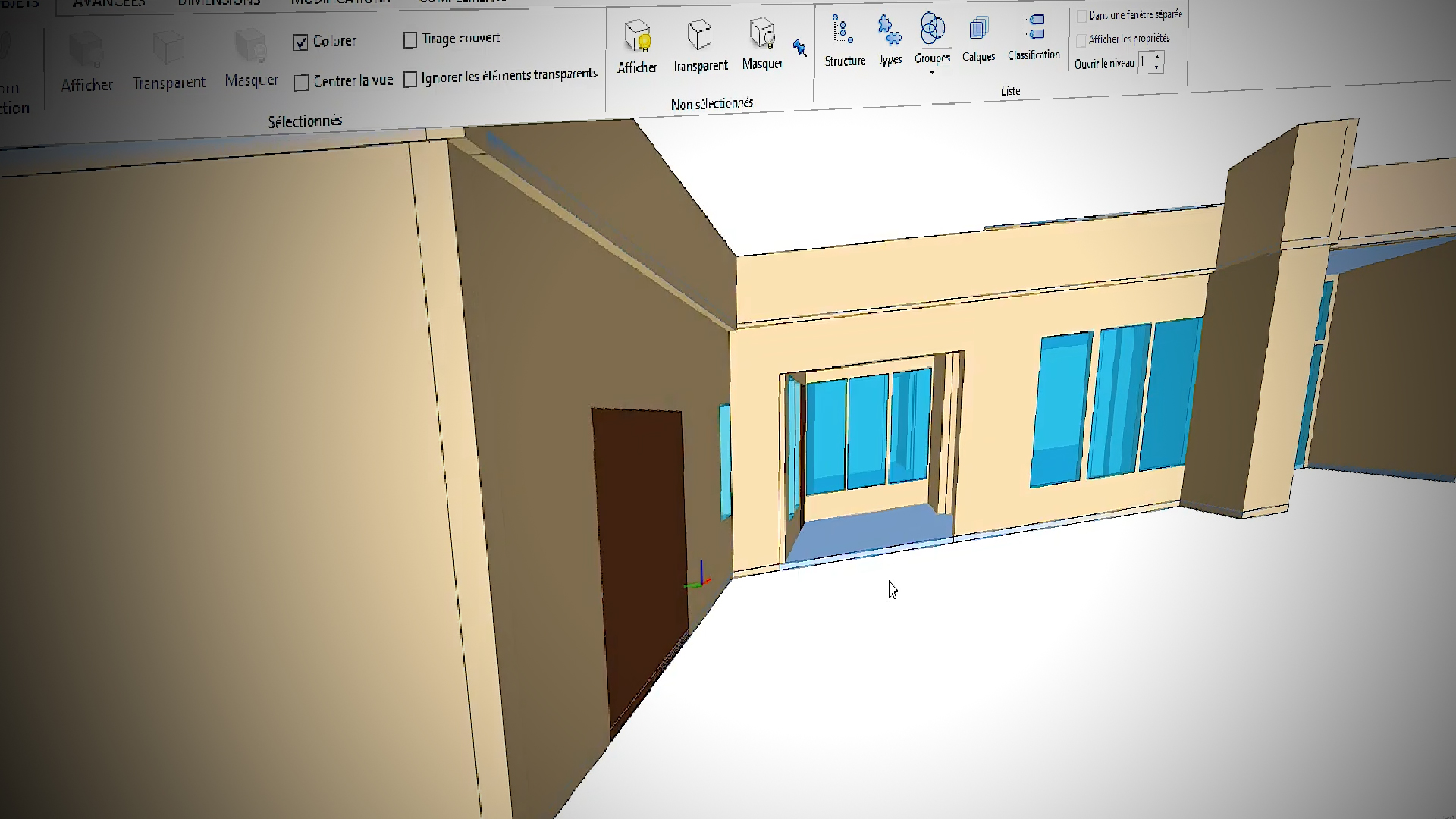
Task: Increase the Ouvrir le niveau value
Action: click(1156, 57)
